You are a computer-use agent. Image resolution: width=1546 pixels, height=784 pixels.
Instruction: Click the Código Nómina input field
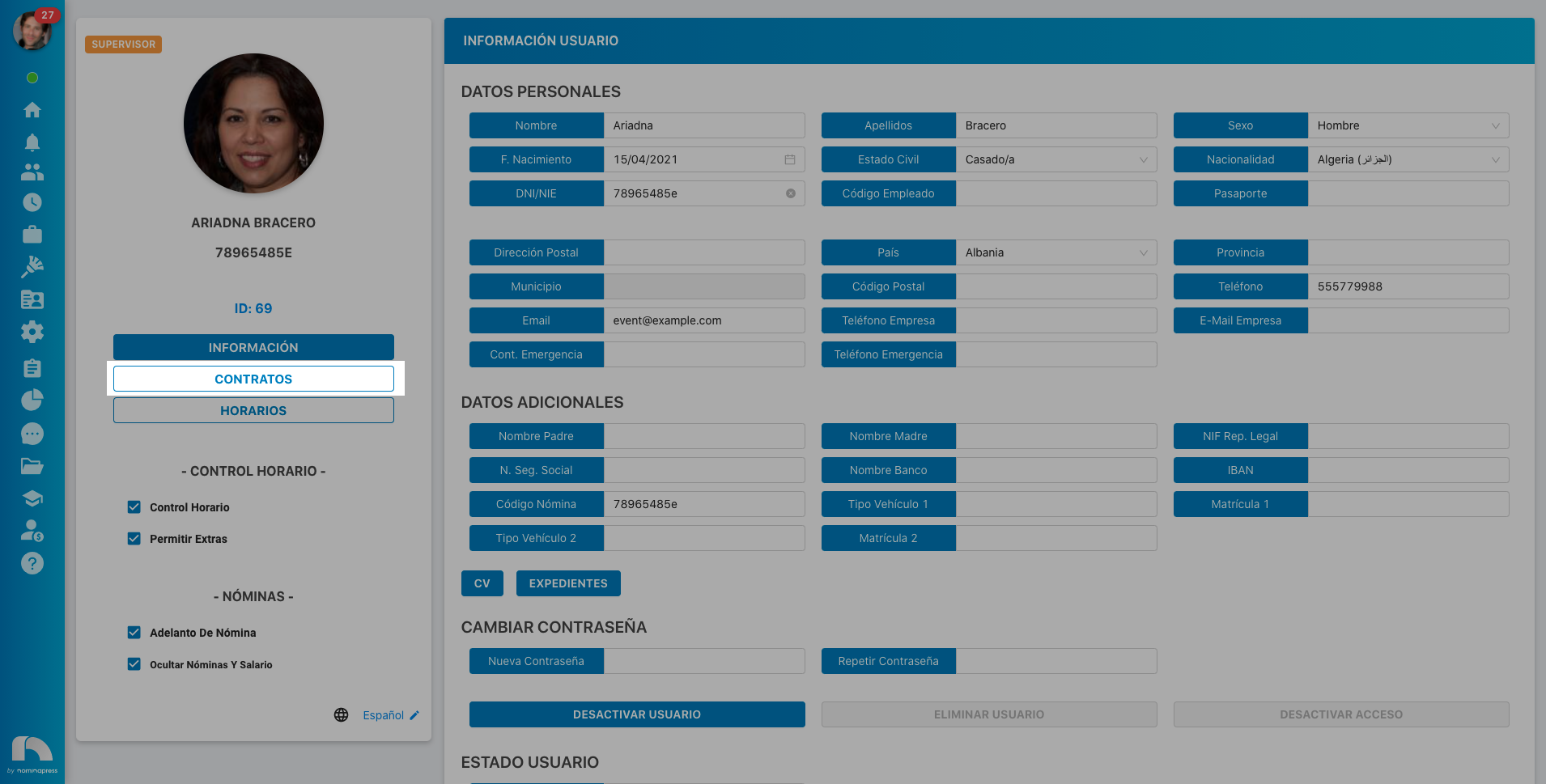(704, 504)
